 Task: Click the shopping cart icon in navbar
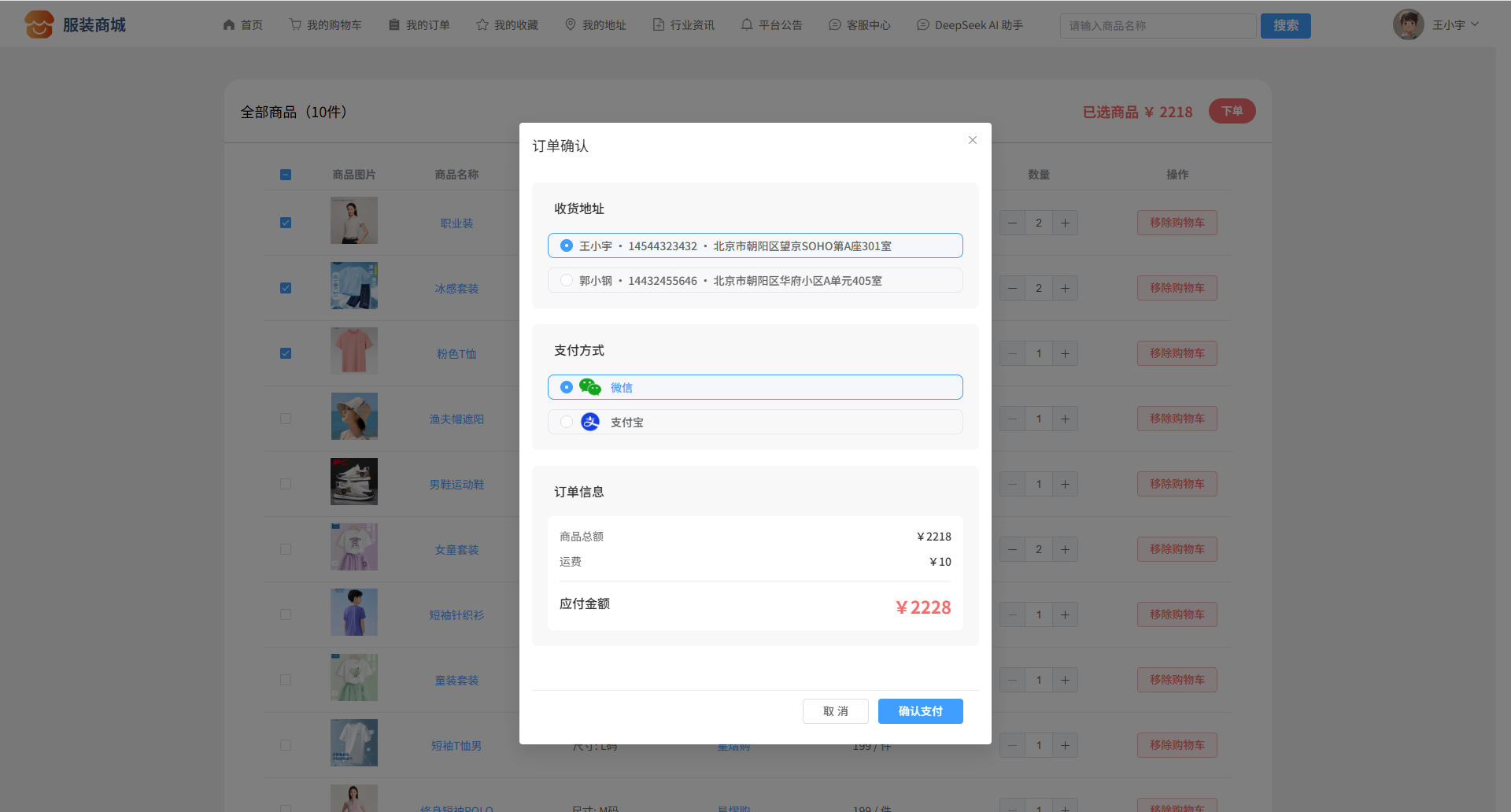pyautogui.click(x=295, y=25)
